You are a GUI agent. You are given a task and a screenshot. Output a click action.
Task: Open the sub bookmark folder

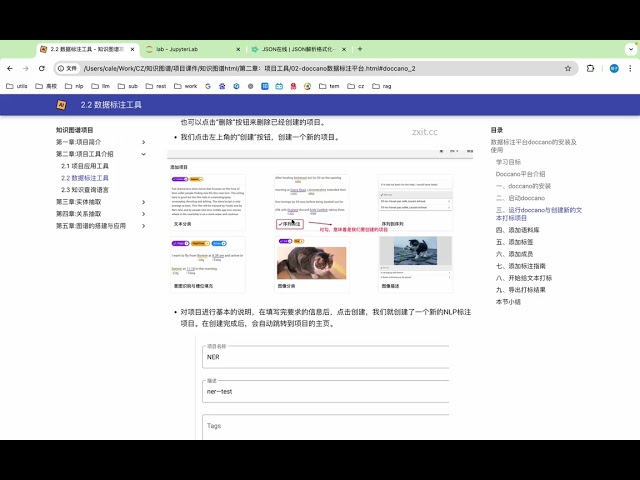[128, 86]
